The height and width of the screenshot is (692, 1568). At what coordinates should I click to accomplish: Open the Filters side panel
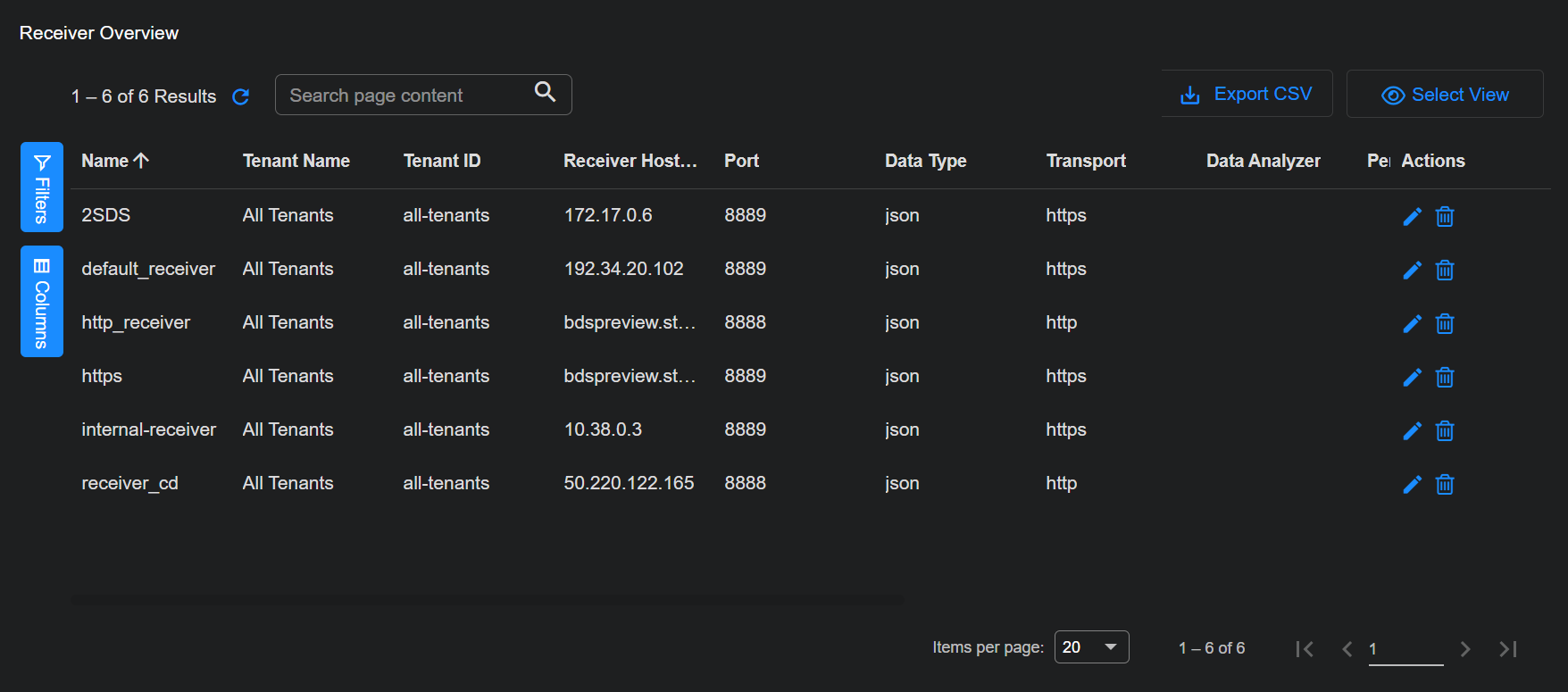coord(42,188)
